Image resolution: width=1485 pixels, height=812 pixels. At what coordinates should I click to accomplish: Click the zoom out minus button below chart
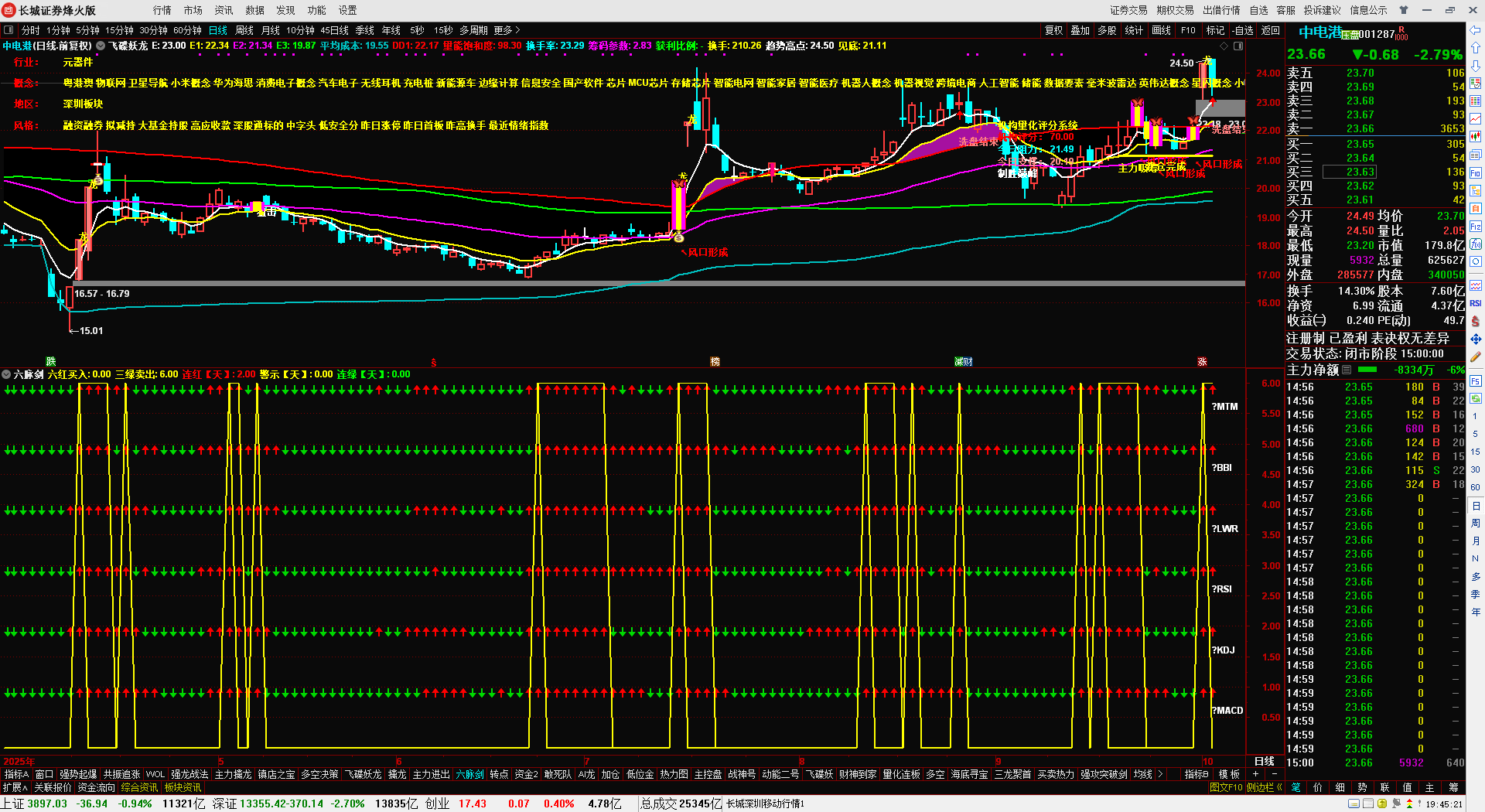(1274, 774)
